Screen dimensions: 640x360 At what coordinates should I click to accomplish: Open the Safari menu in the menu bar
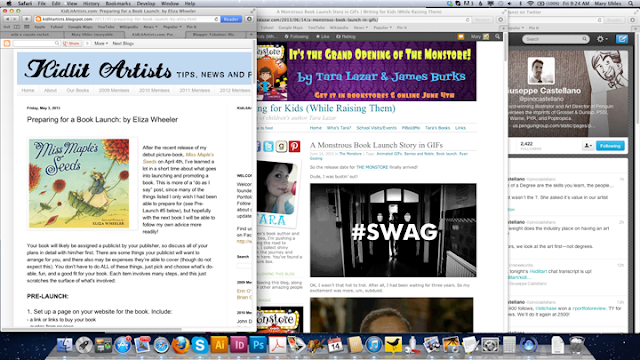(x=25, y=3)
